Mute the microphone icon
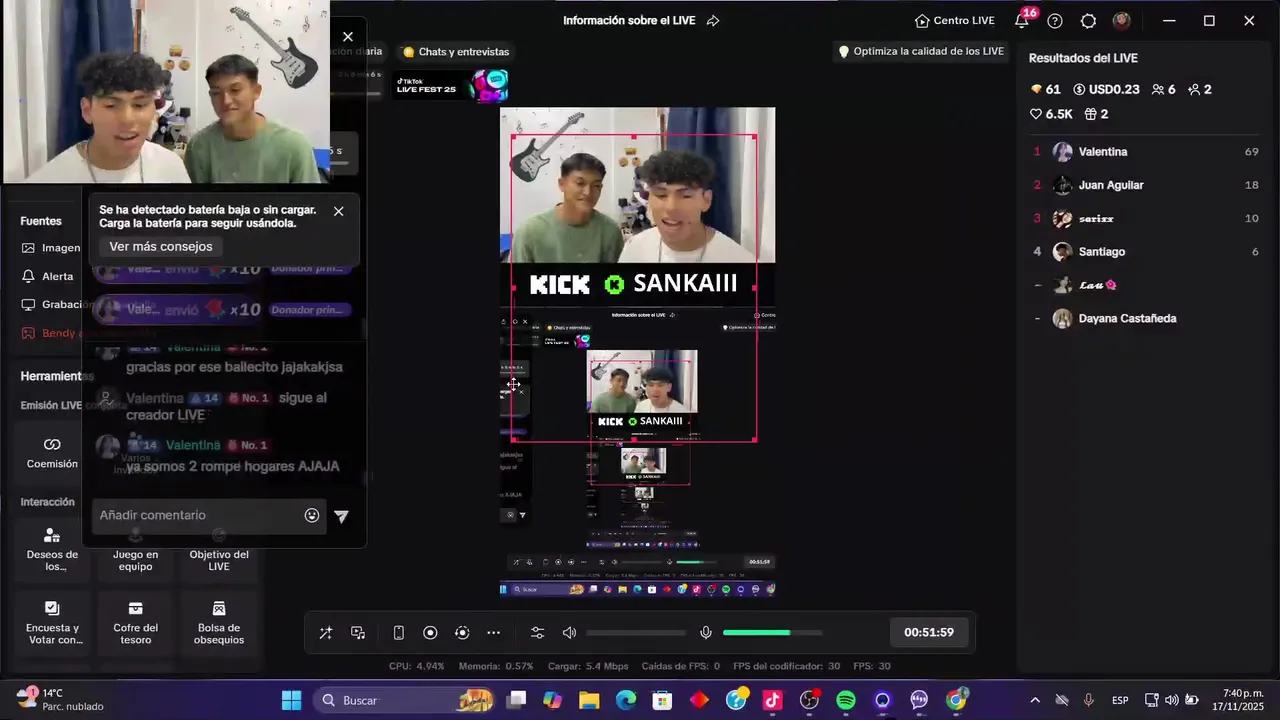 [x=706, y=633]
